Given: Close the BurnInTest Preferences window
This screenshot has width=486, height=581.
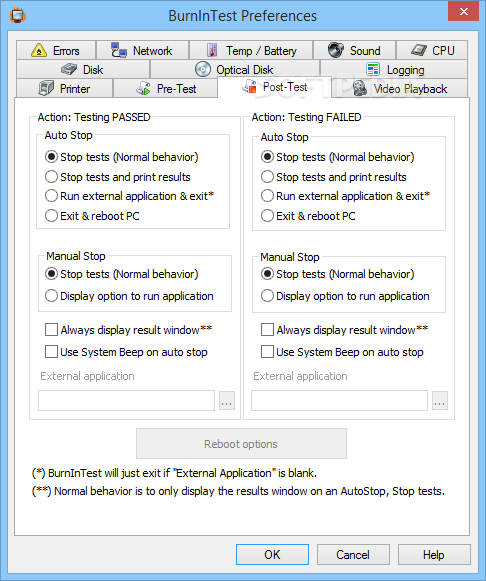Looking at the screenshot, I should pos(463,11).
